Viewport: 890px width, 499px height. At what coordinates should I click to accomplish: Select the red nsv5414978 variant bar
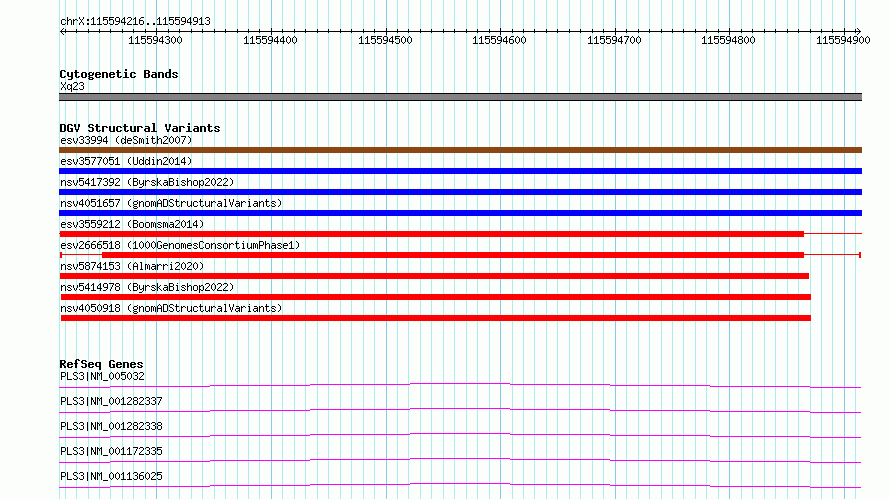pos(436,297)
